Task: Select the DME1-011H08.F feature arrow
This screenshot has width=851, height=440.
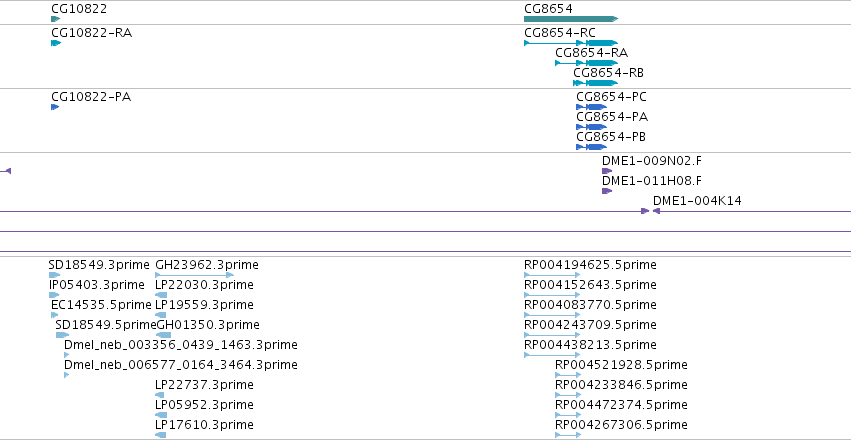Action: [x=607, y=191]
